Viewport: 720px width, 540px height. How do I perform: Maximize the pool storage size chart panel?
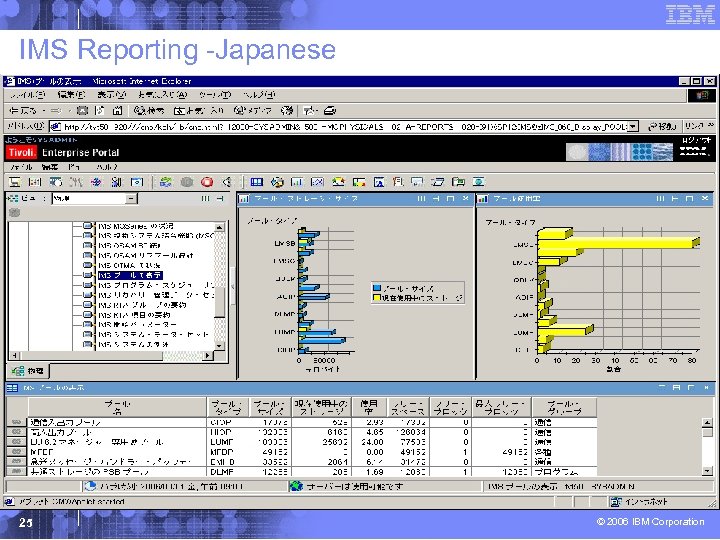point(450,199)
